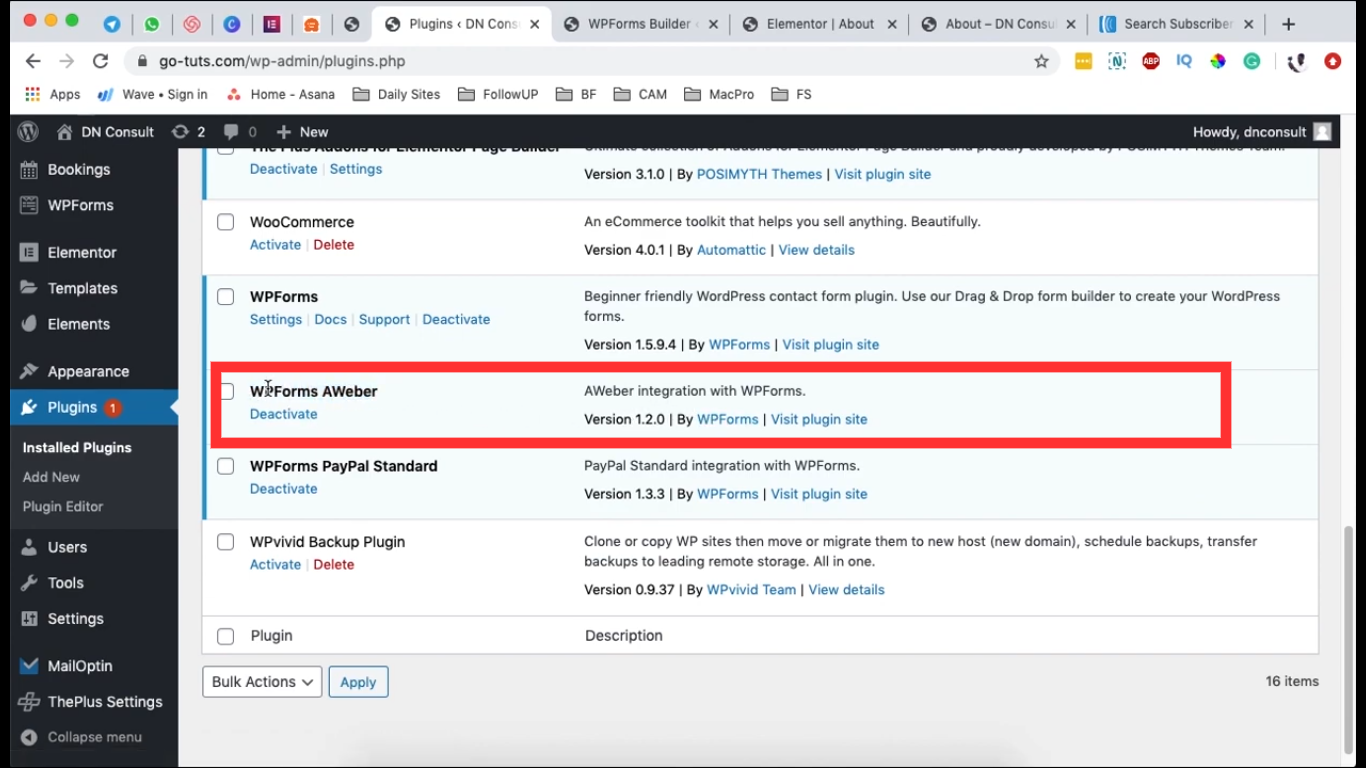Screen dimensions: 1366x768
Task: Delete the WPvivid Backup Plugin
Action: [x=334, y=565]
